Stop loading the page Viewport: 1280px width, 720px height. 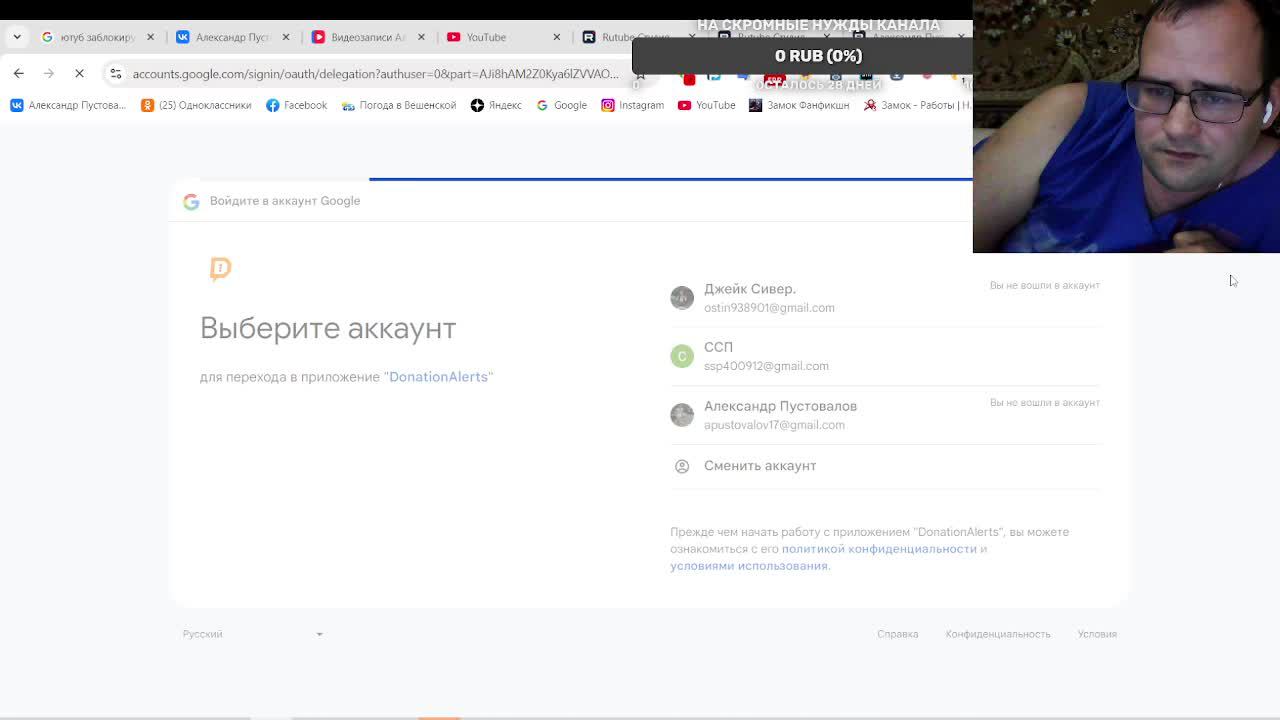click(x=79, y=73)
